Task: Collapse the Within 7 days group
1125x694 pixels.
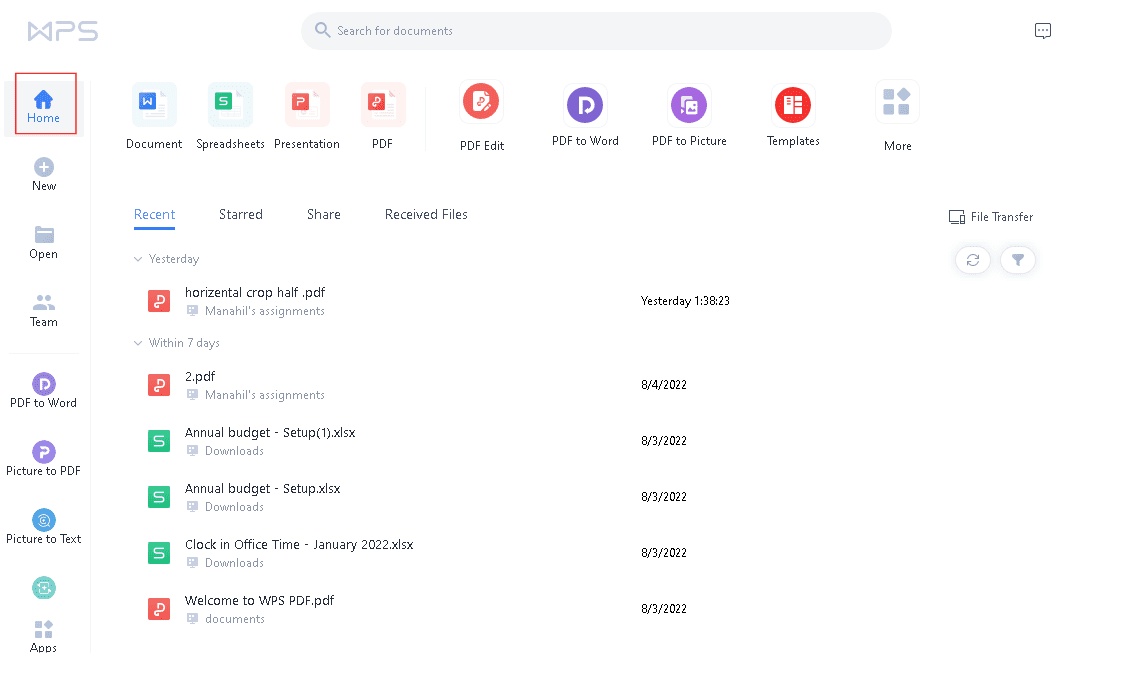Action: (139, 343)
